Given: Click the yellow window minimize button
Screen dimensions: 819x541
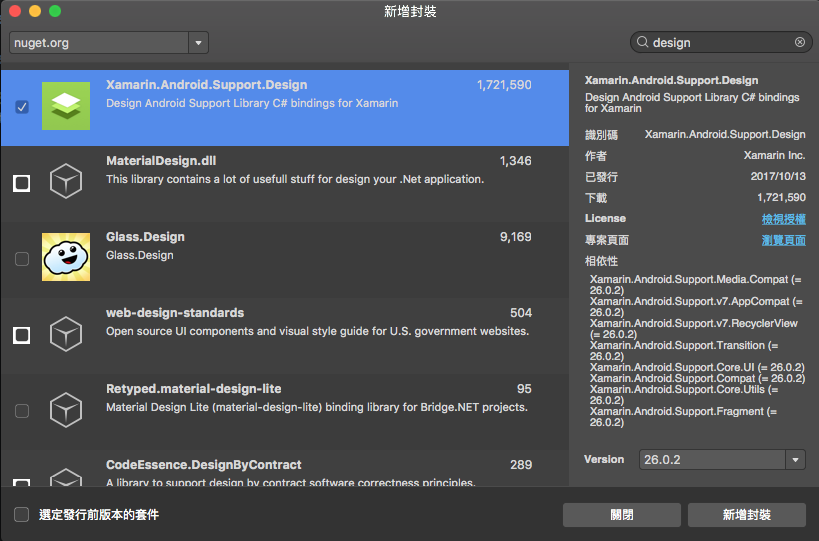Looking at the screenshot, I should pyautogui.click(x=35, y=11).
